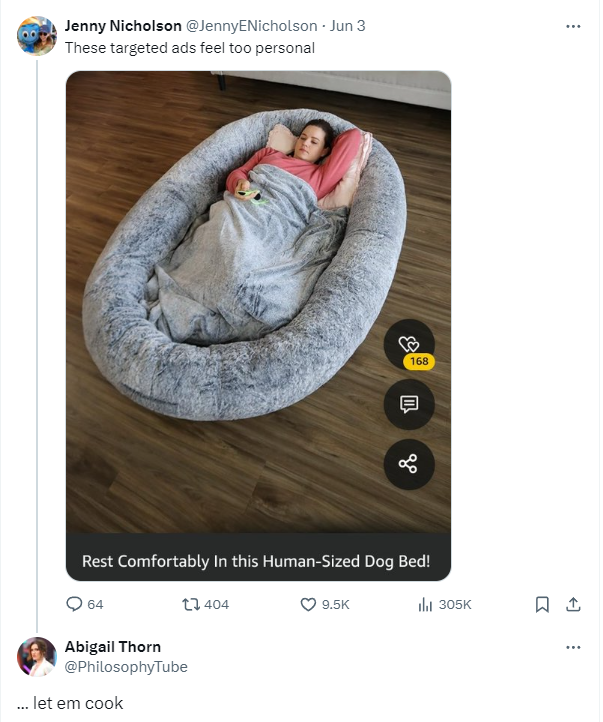The image size is (603, 722).
Task: Visit Jenny Nicholson's display name link
Action: click(123, 26)
